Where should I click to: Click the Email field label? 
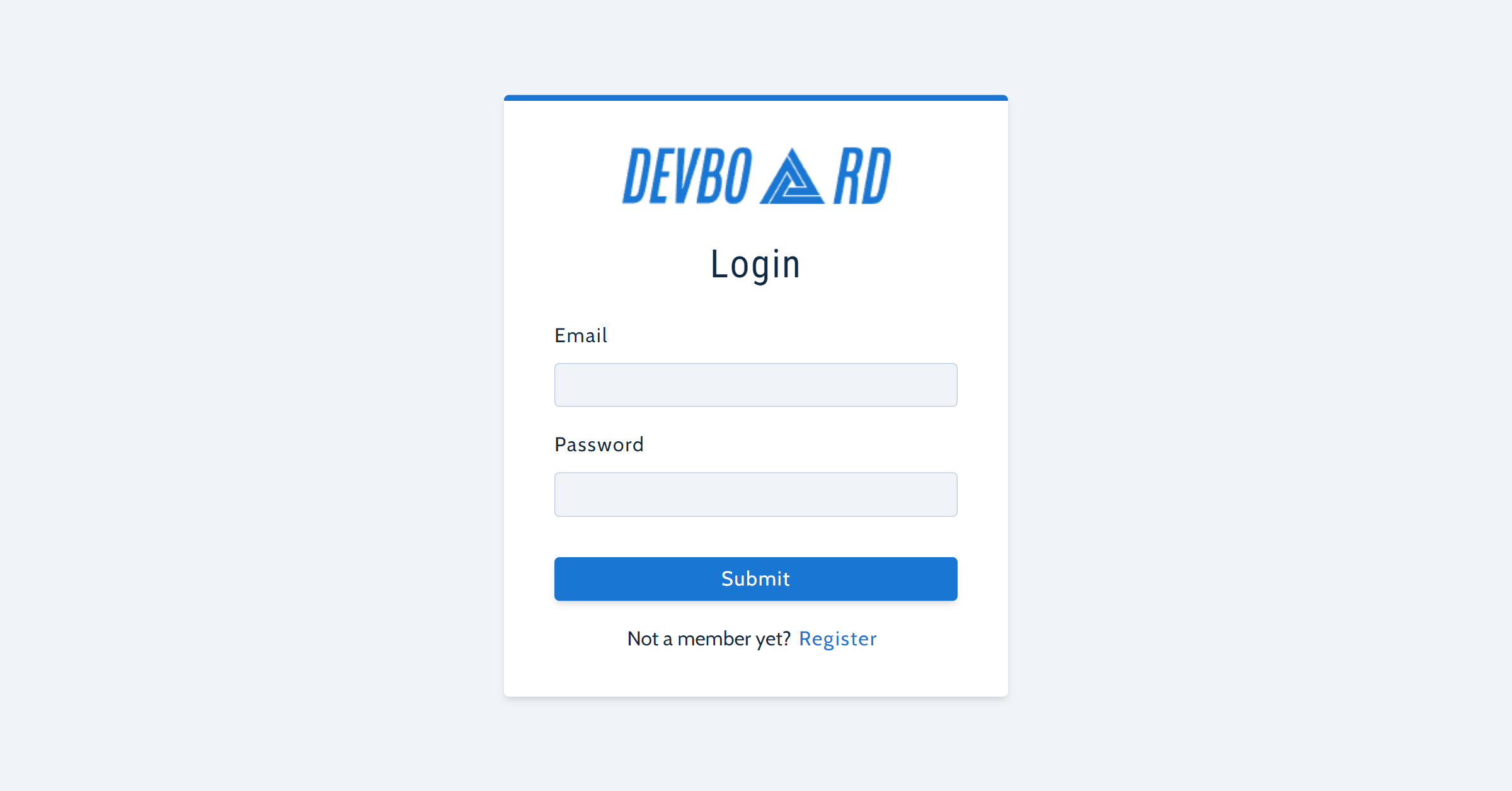click(x=580, y=335)
